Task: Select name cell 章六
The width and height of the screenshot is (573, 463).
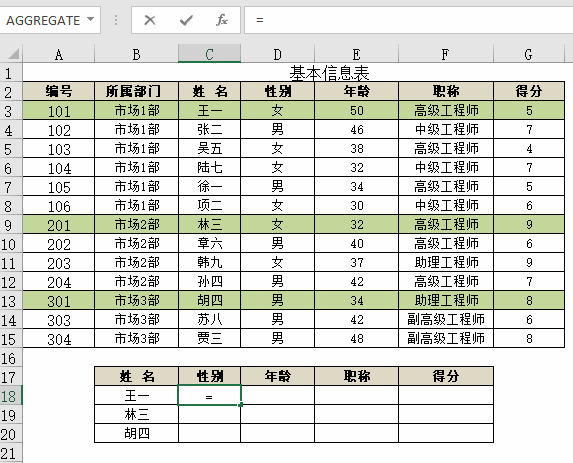Action: (x=209, y=243)
